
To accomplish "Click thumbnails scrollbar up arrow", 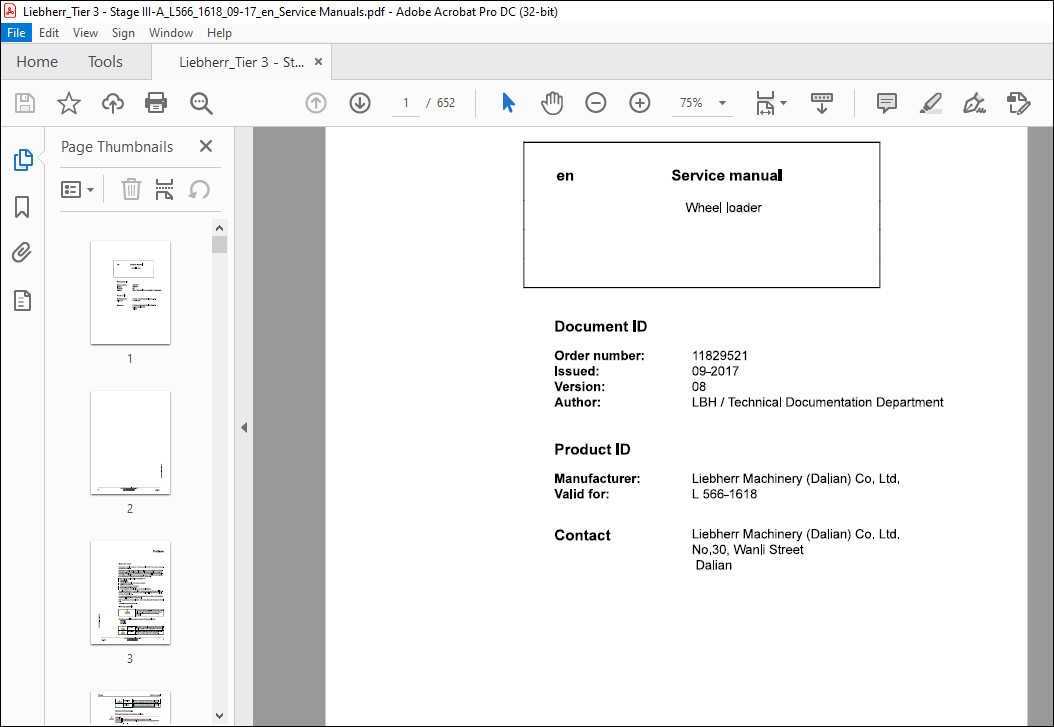I will pos(219,228).
